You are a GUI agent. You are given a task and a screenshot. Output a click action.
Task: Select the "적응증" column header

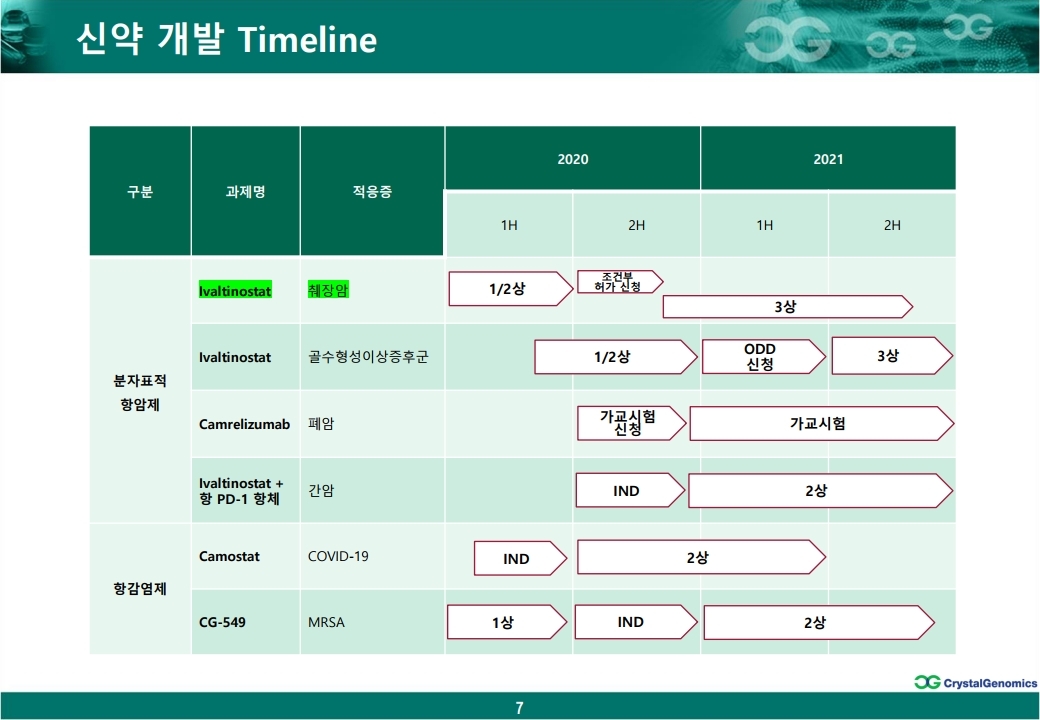pyautogui.click(x=372, y=192)
